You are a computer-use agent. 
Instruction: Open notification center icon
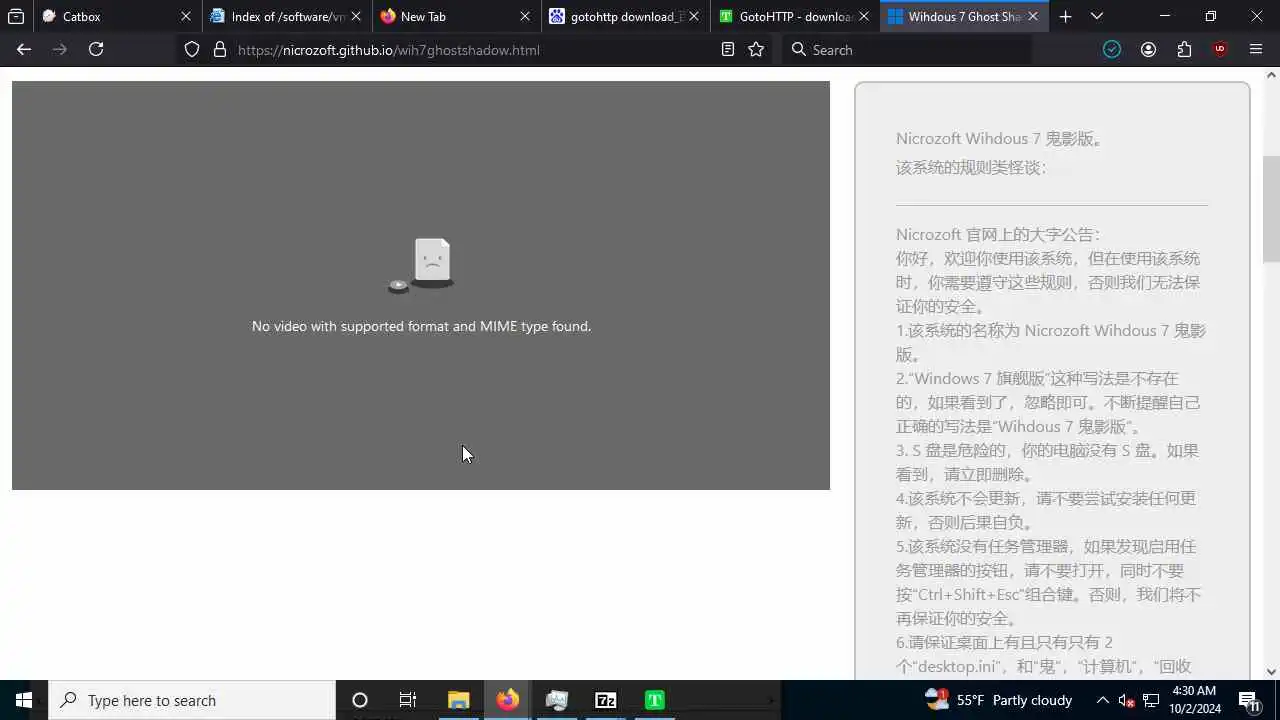1249,700
